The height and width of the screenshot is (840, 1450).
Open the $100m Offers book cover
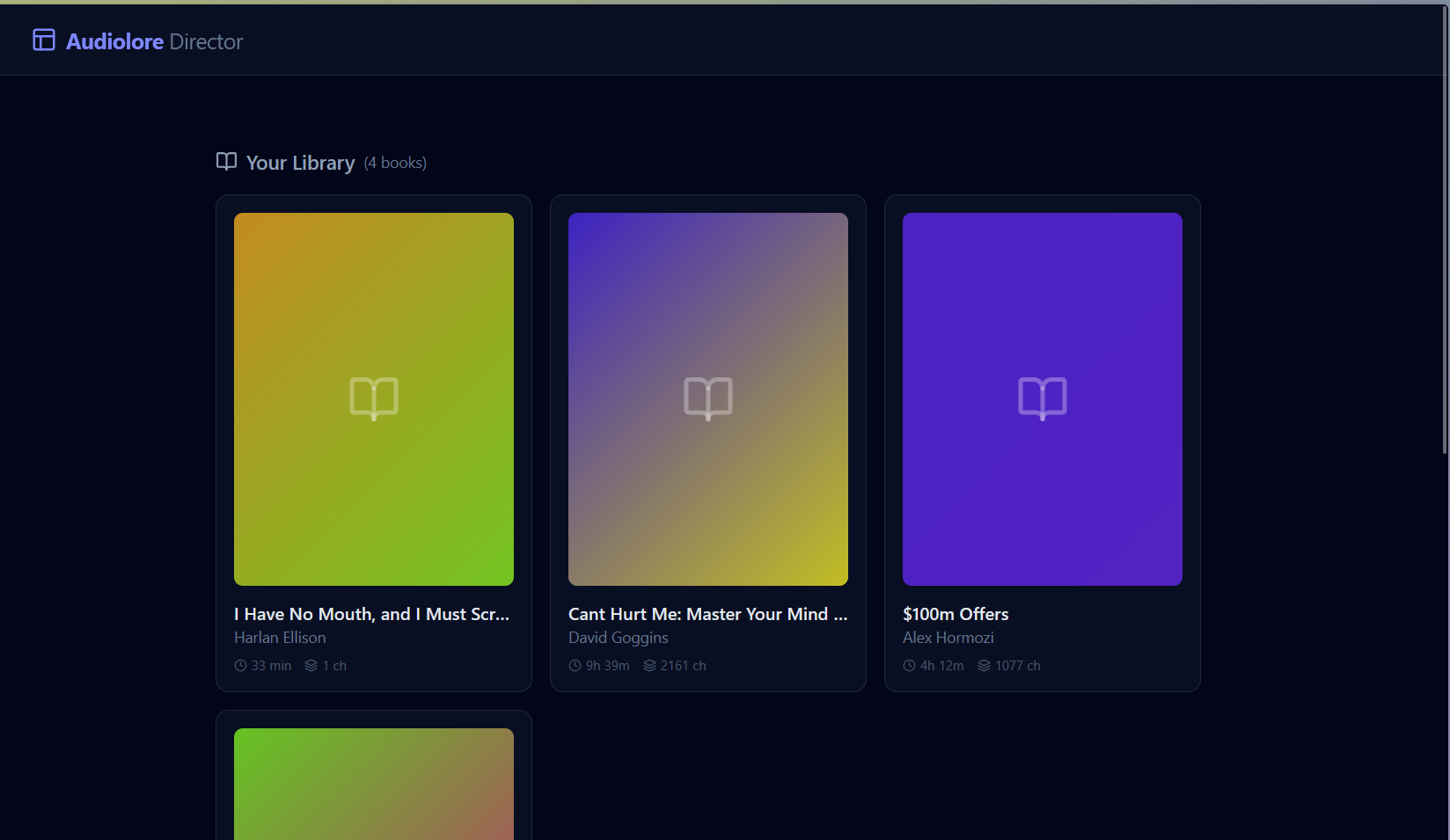pyautogui.click(x=1043, y=399)
